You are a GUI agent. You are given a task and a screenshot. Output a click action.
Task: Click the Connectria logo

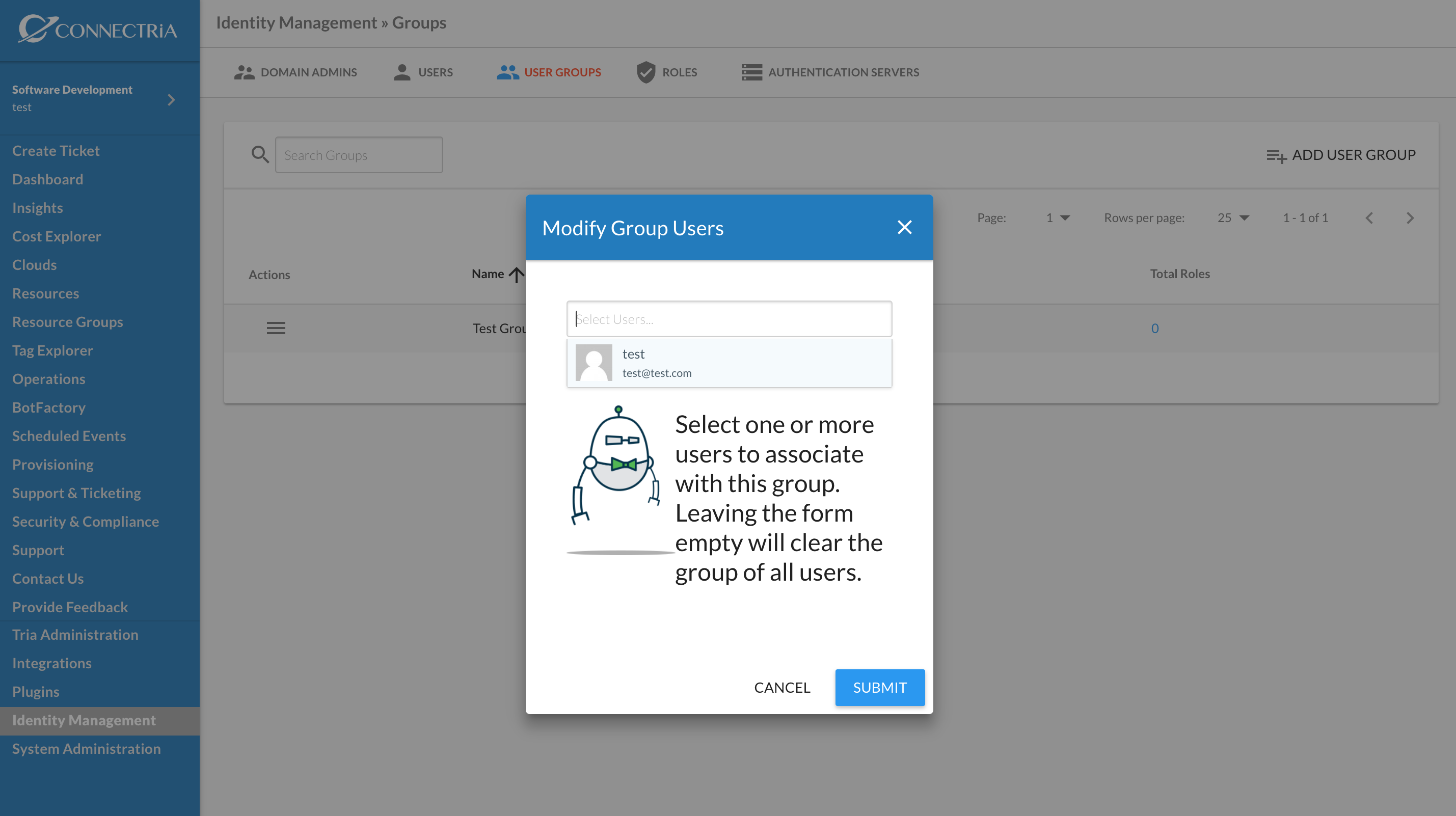click(97, 29)
